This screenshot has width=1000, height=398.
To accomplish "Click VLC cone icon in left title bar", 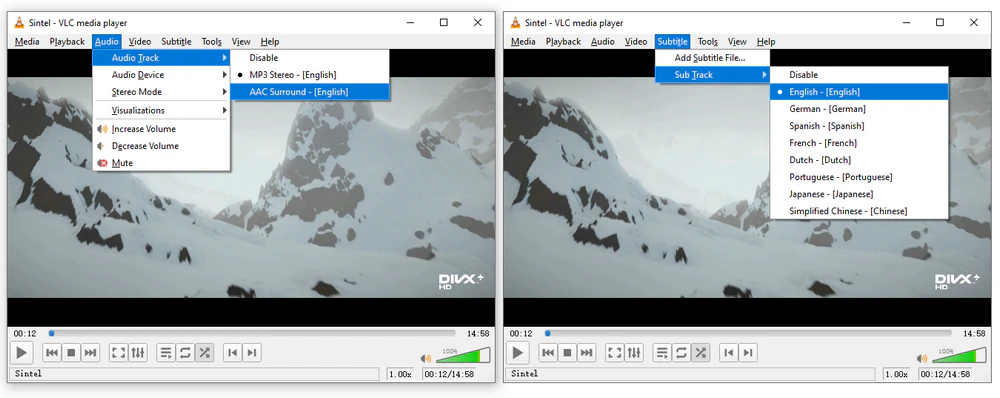I will [x=19, y=22].
